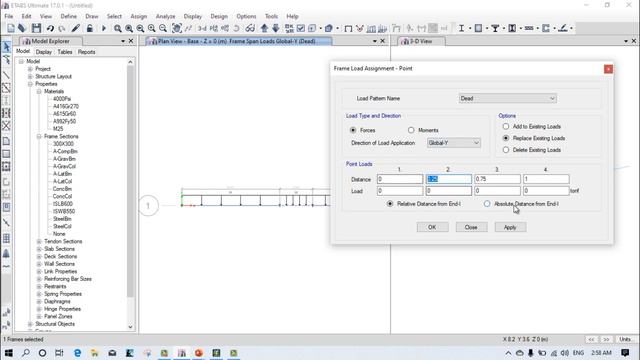Choose Replace Existing Loads option
The image size is (640, 360).
[x=506, y=138]
